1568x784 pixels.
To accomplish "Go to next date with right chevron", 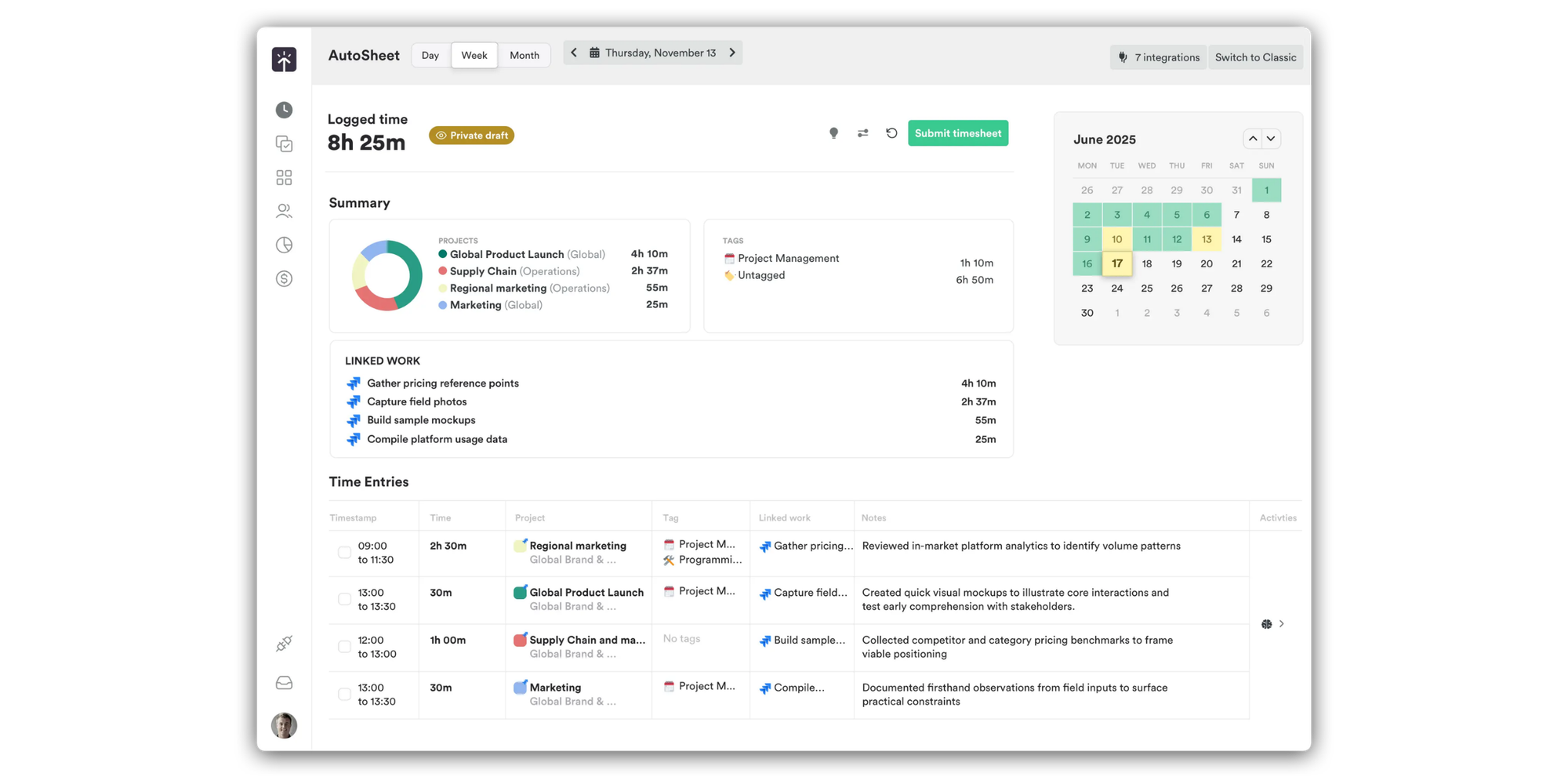I will point(732,53).
